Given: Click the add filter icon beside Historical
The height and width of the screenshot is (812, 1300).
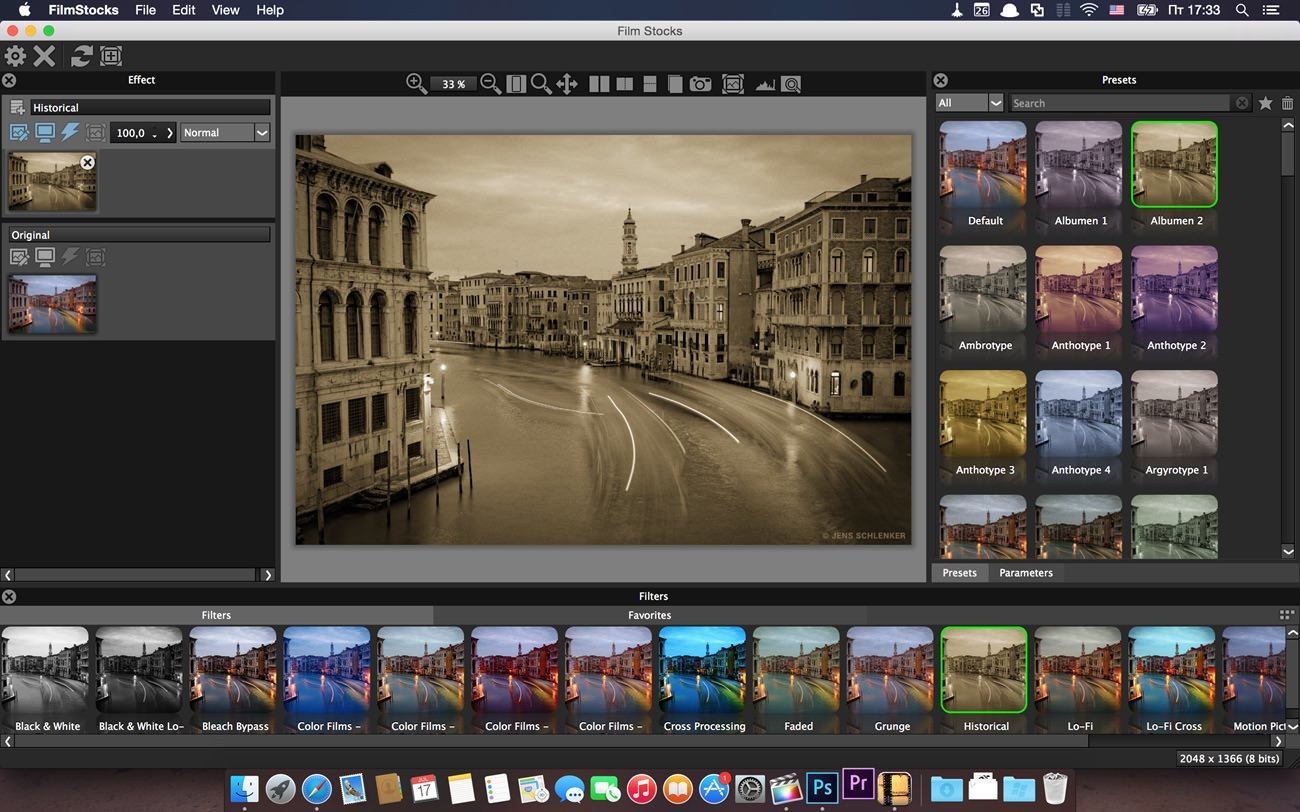Looking at the screenshot, I should 18,107.
